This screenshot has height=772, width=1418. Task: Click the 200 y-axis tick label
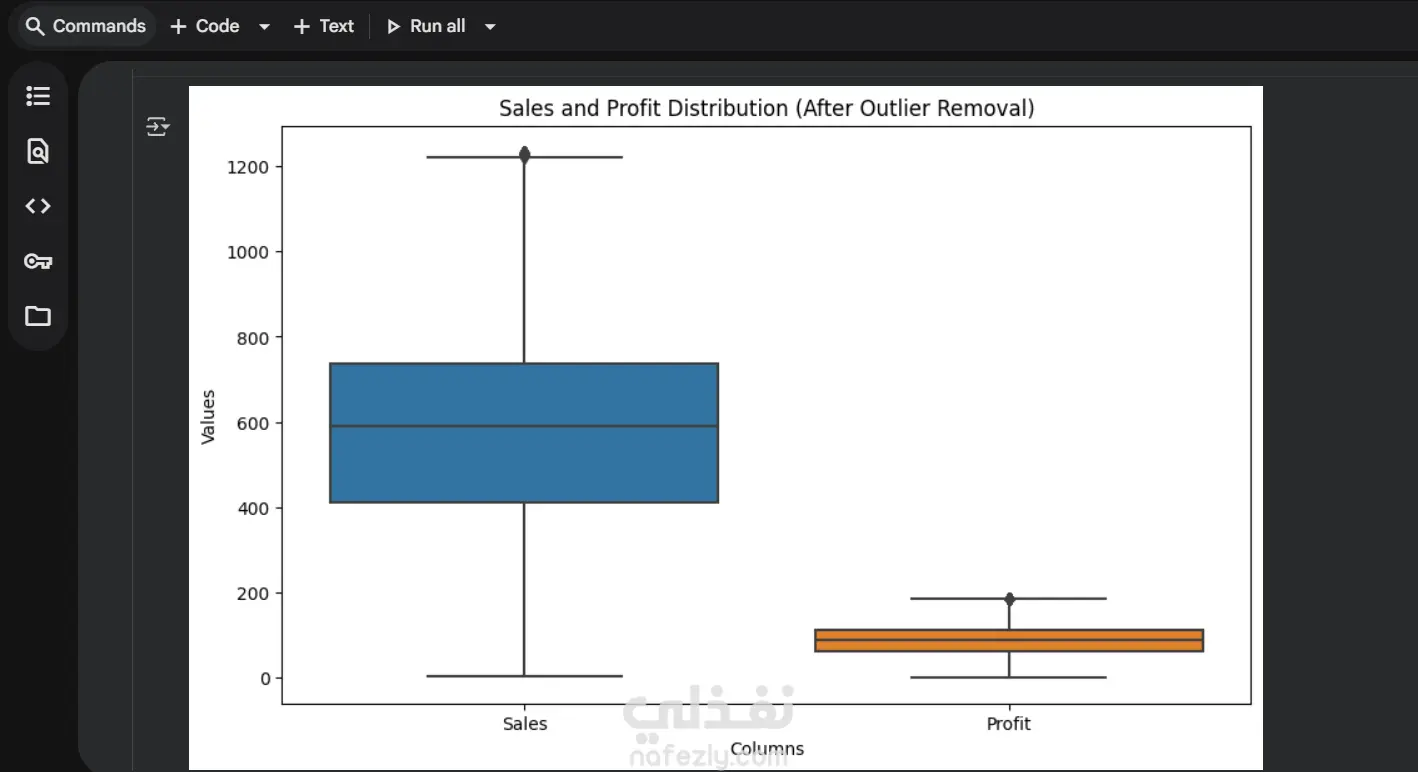click(254, 593)
